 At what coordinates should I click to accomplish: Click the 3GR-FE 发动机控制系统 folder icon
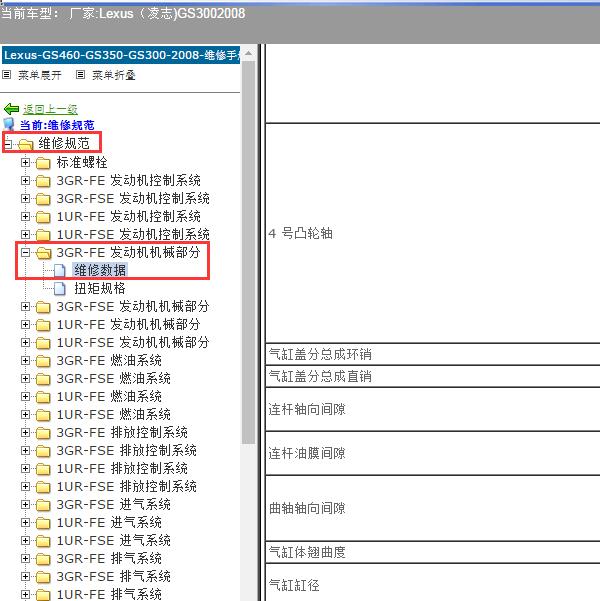[x=43, y=181]
